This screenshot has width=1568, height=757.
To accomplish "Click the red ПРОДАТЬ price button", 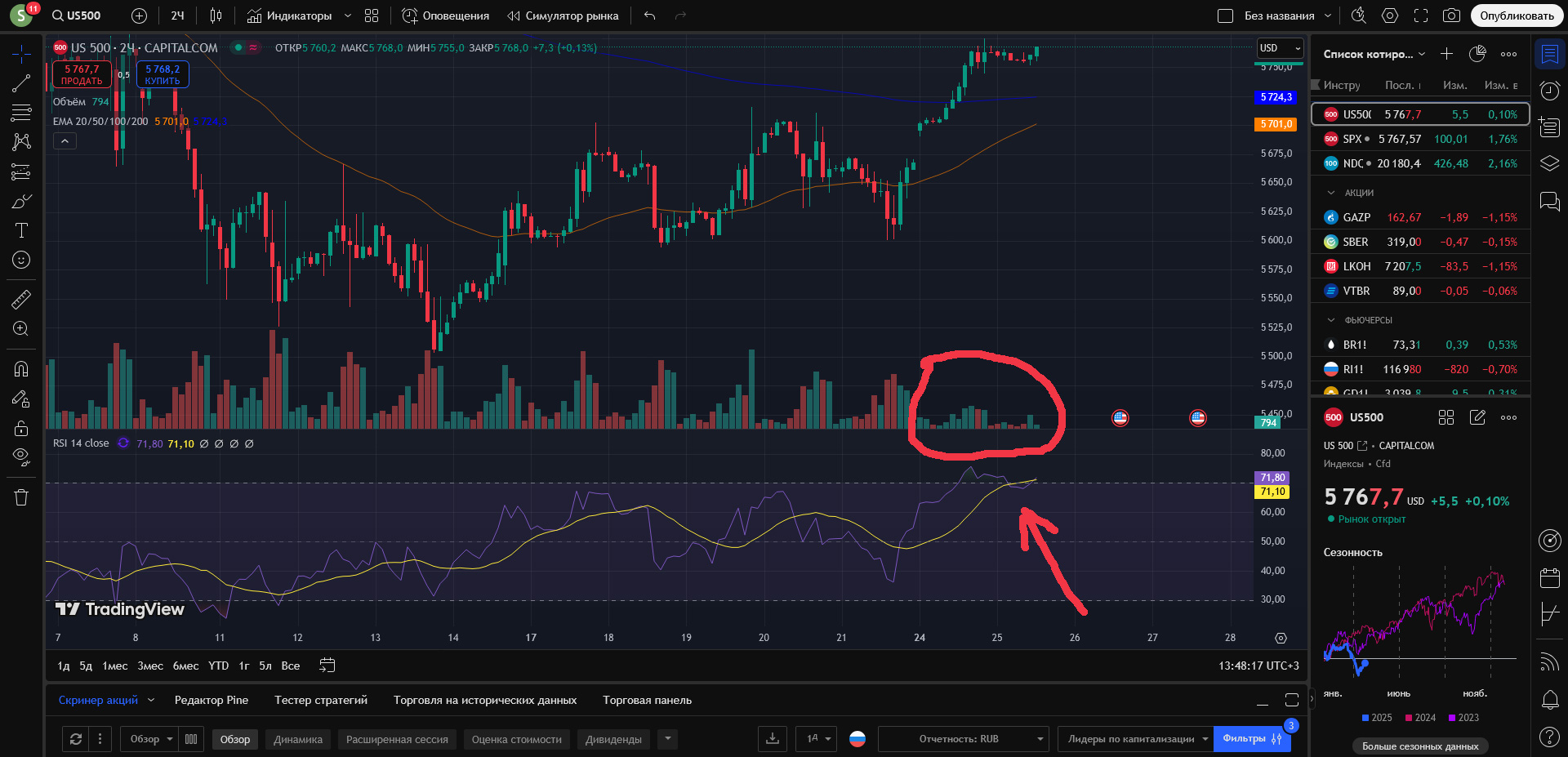I will coord(82,74).
